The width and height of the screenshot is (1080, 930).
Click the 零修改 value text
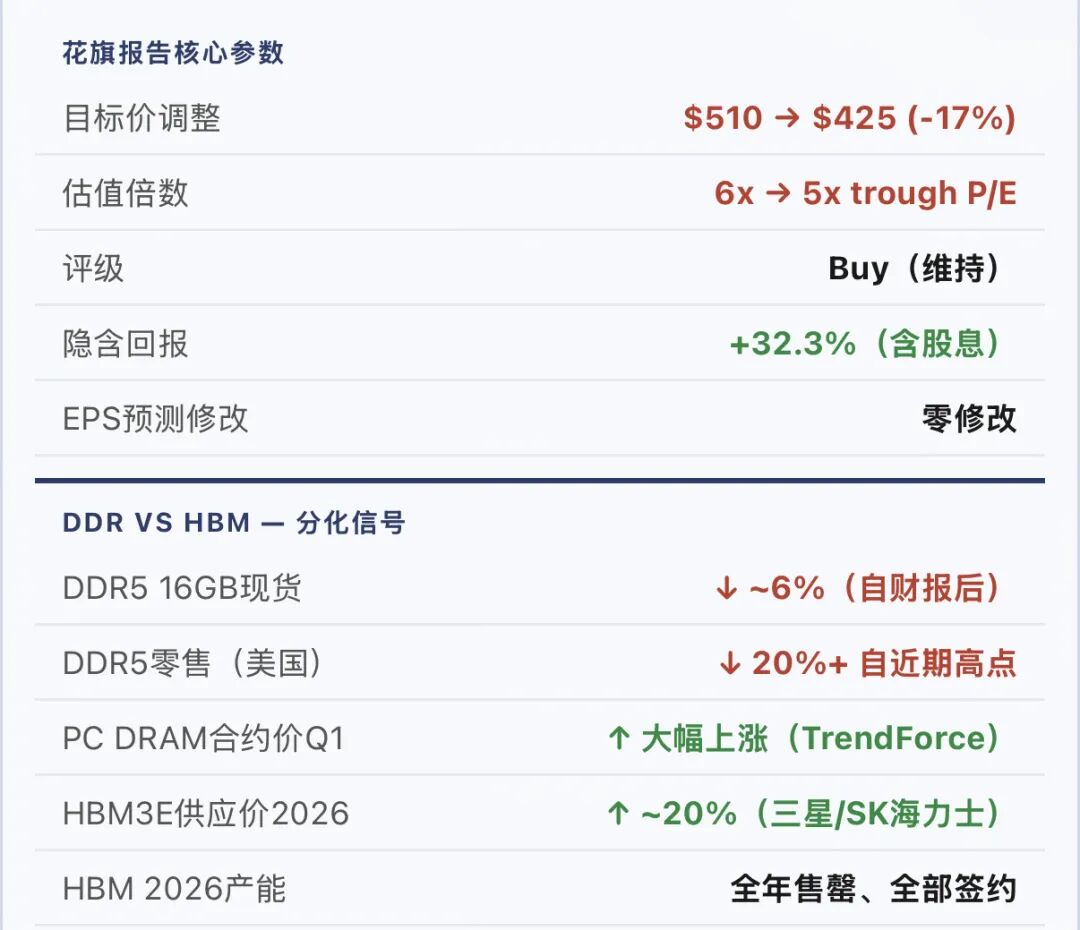pos(969,419)
